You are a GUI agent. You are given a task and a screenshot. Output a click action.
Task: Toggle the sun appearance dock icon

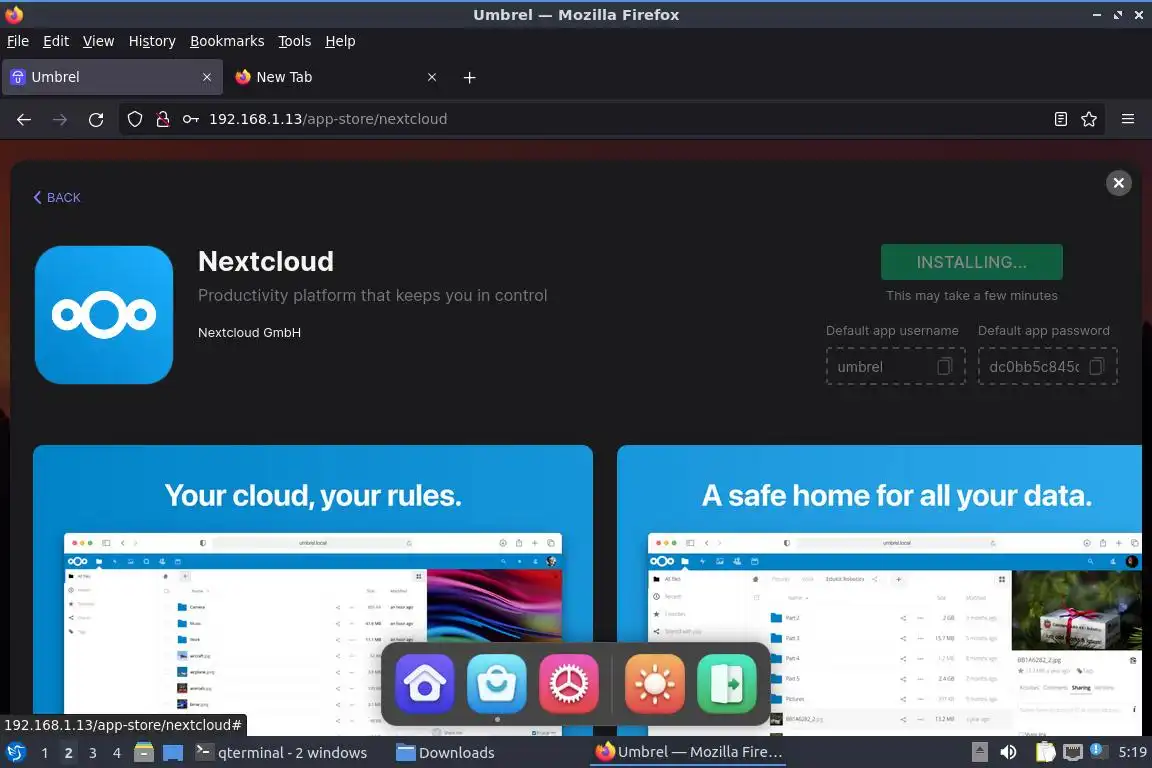click(655, 683)
